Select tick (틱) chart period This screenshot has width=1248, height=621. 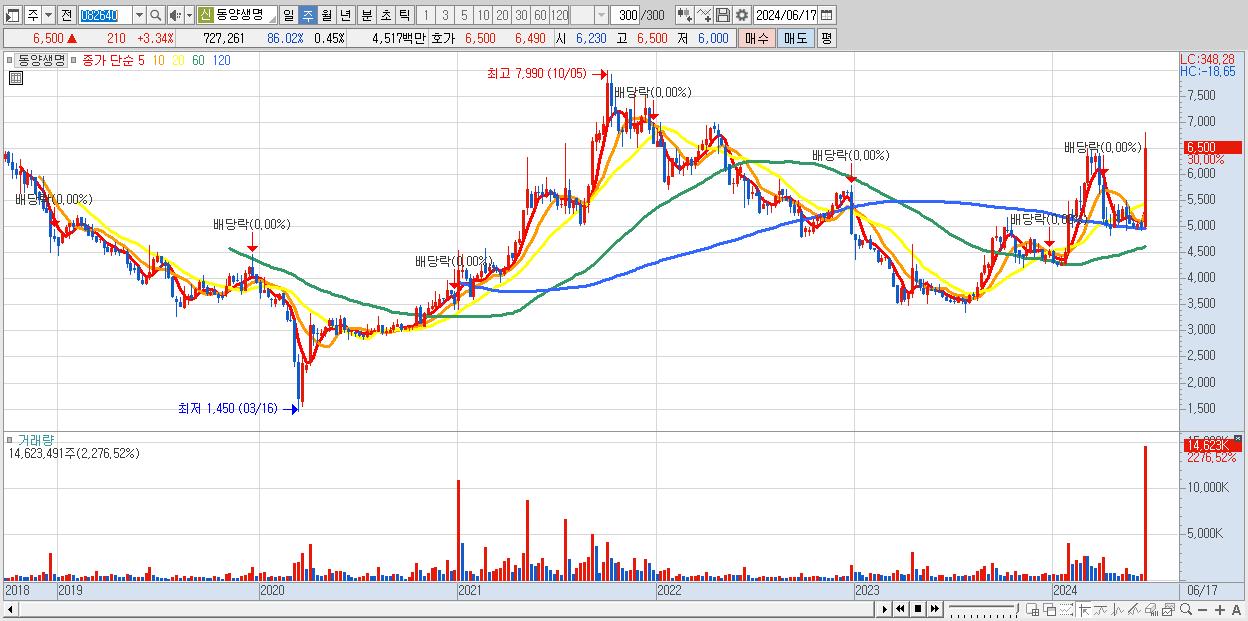coord(404,15)
